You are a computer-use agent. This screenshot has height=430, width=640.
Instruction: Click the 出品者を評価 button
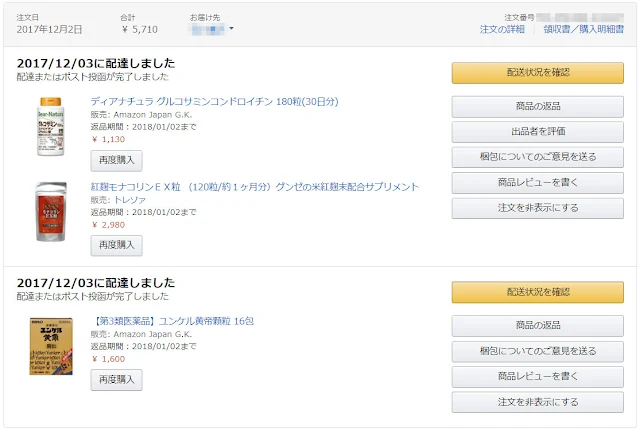pyautogui.click(x=537, y=132)
